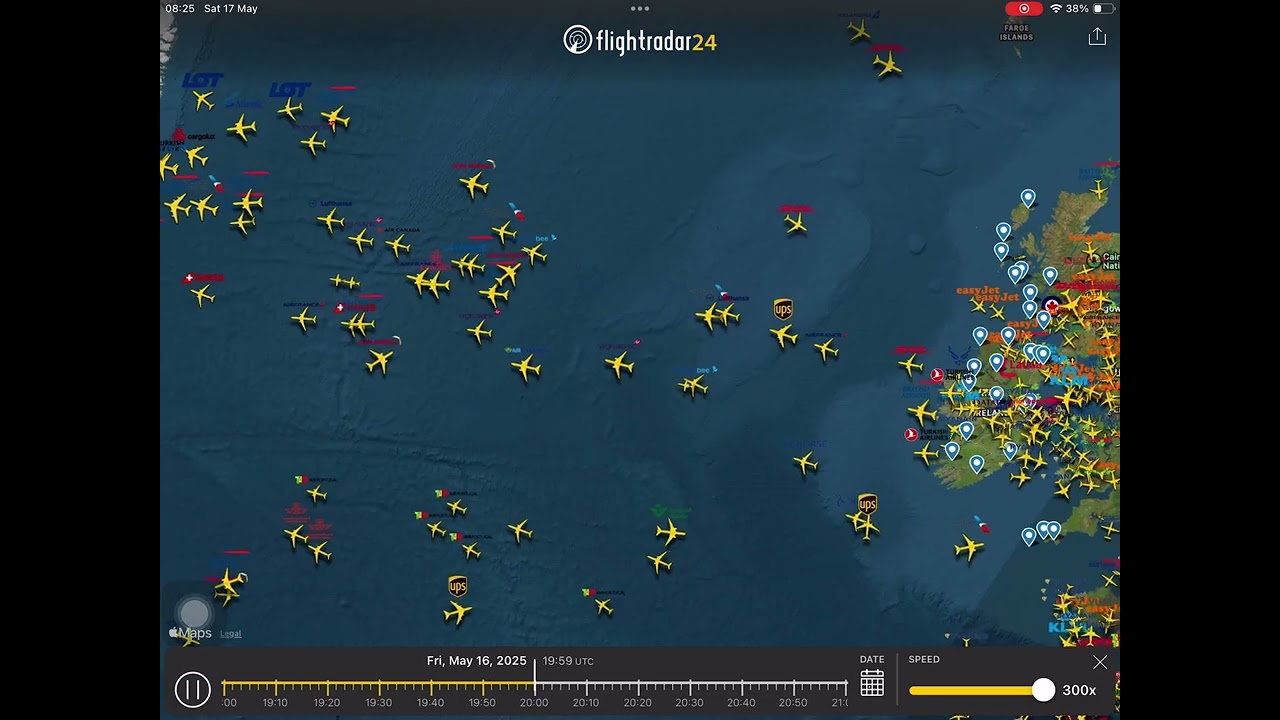This screenshot has width=1280, height=720.
Task: Tap the AssistiveTouch floating button
Action: [194, 613]
